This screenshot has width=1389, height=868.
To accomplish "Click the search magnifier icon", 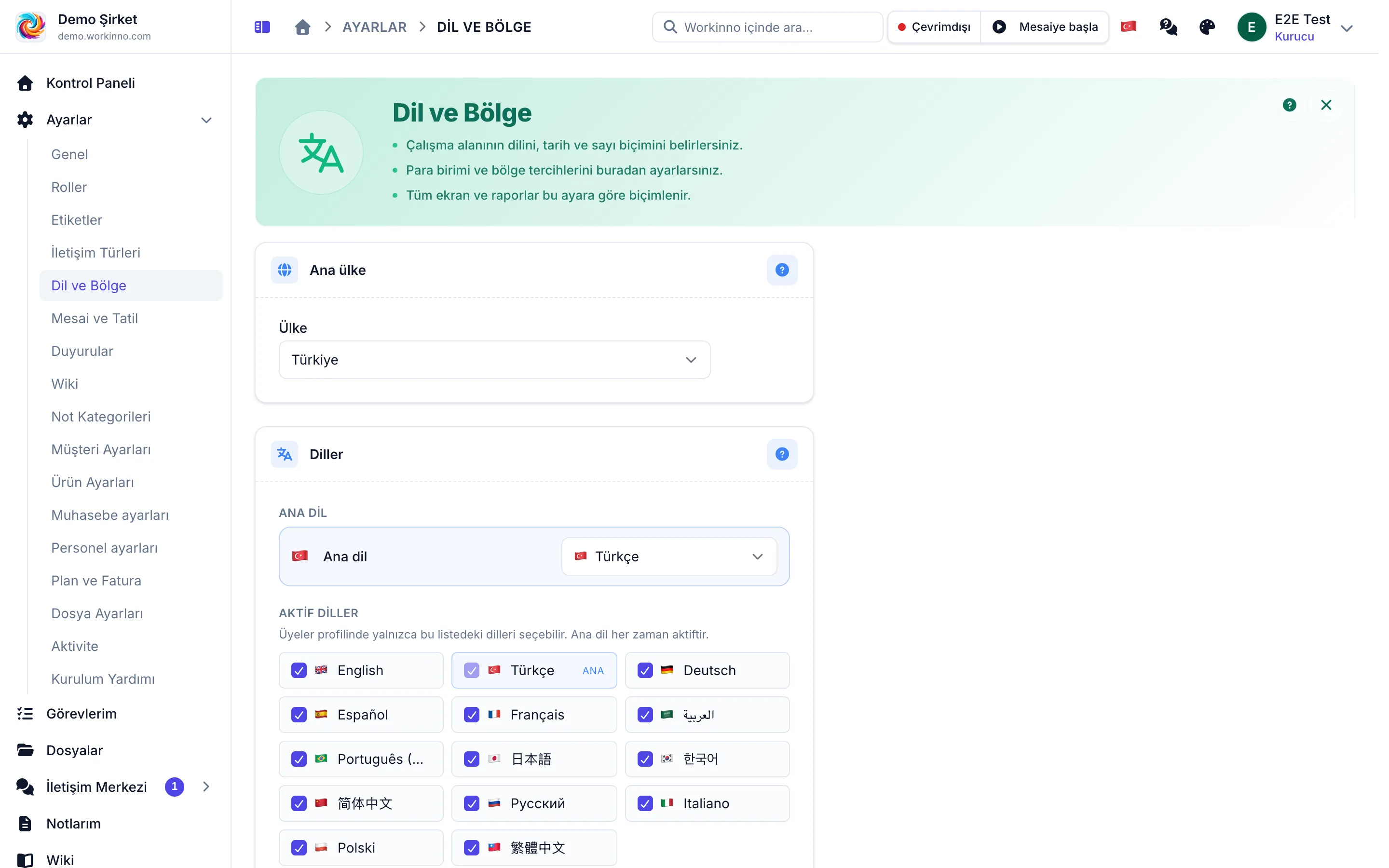I will click(670, 27).
